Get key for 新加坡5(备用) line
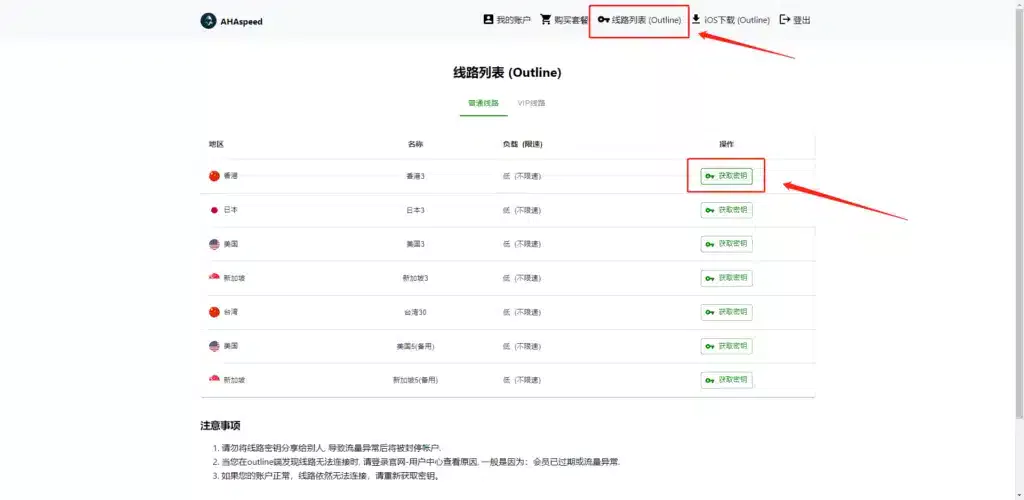 tap(726, 380)
